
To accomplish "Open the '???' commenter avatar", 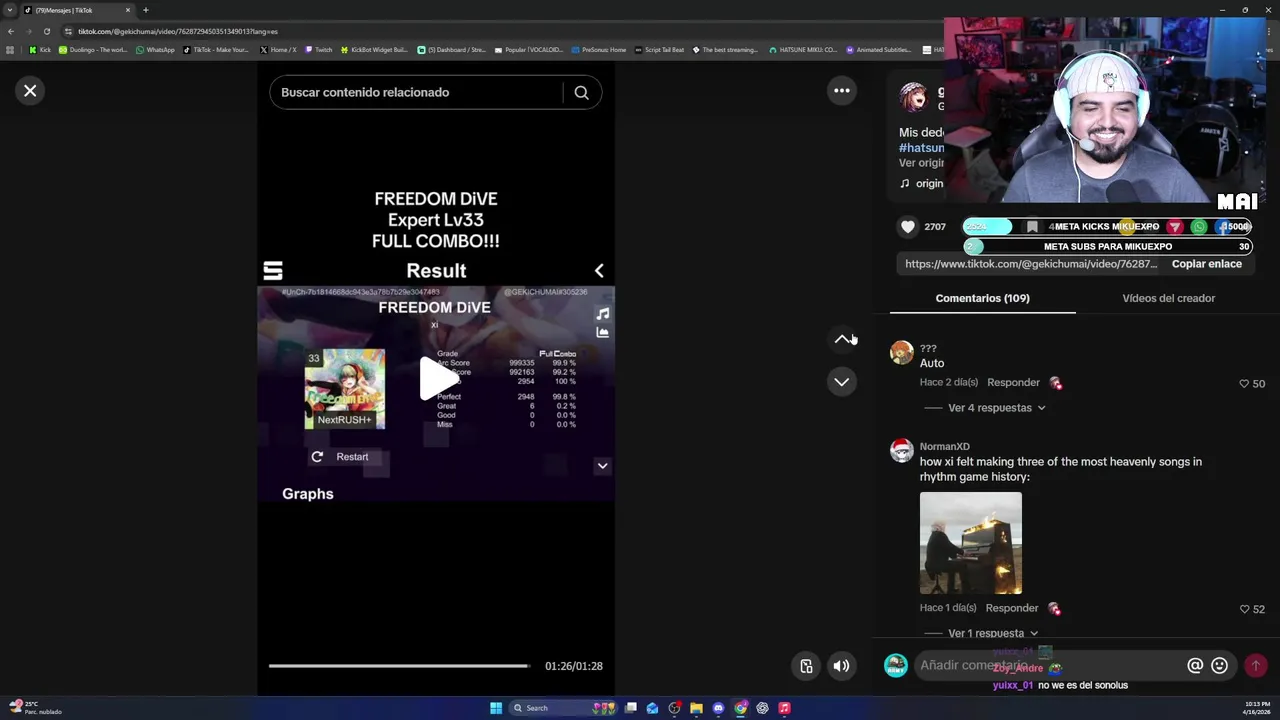I will coord(902,353).
